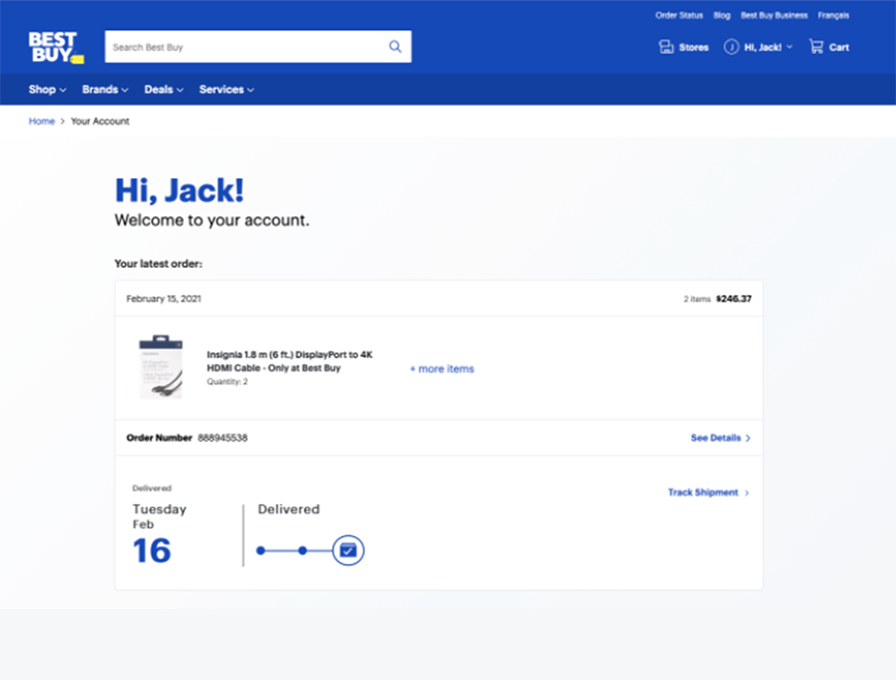896x680 pixels.
Task: Expand the Brands menu
Action: 105,89
